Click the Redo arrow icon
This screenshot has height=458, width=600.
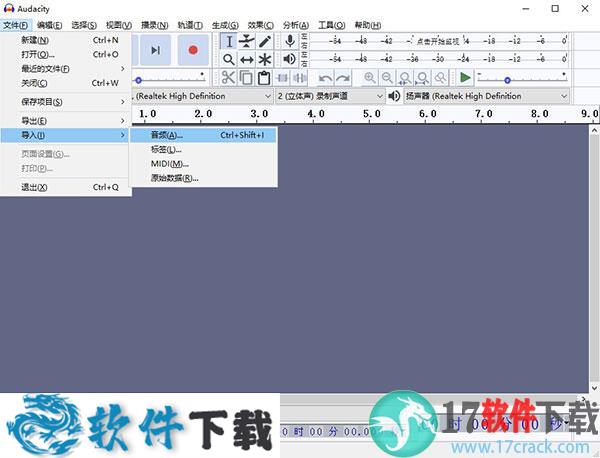coord(343,78)
